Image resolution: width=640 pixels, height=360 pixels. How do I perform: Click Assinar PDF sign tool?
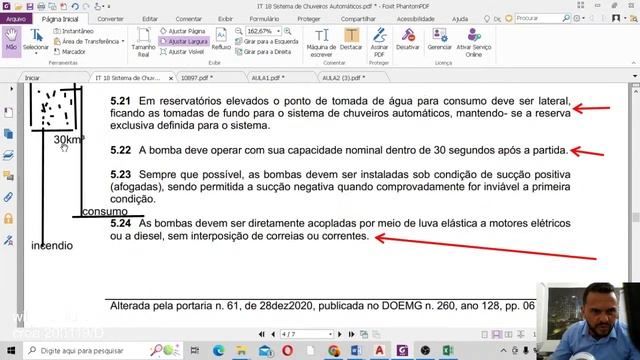pos(379,42)
